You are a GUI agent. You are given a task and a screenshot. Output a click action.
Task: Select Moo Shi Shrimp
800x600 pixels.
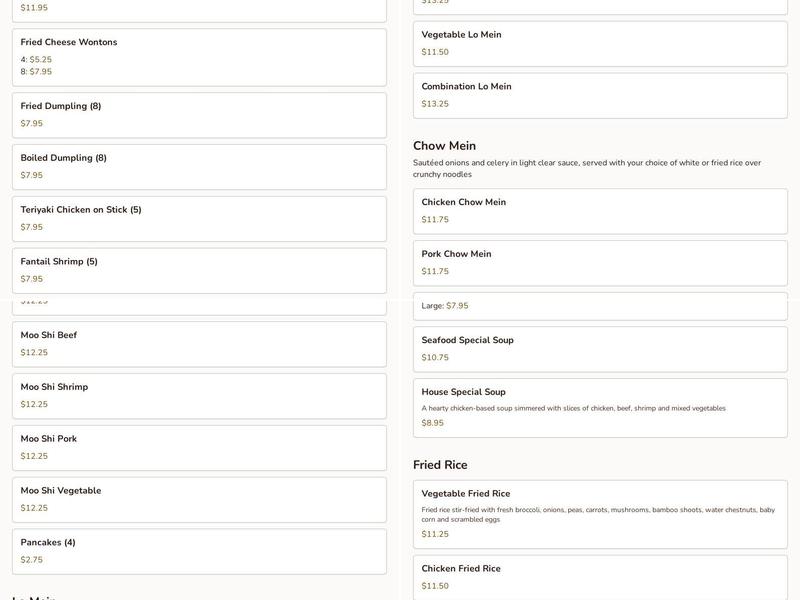199,396
